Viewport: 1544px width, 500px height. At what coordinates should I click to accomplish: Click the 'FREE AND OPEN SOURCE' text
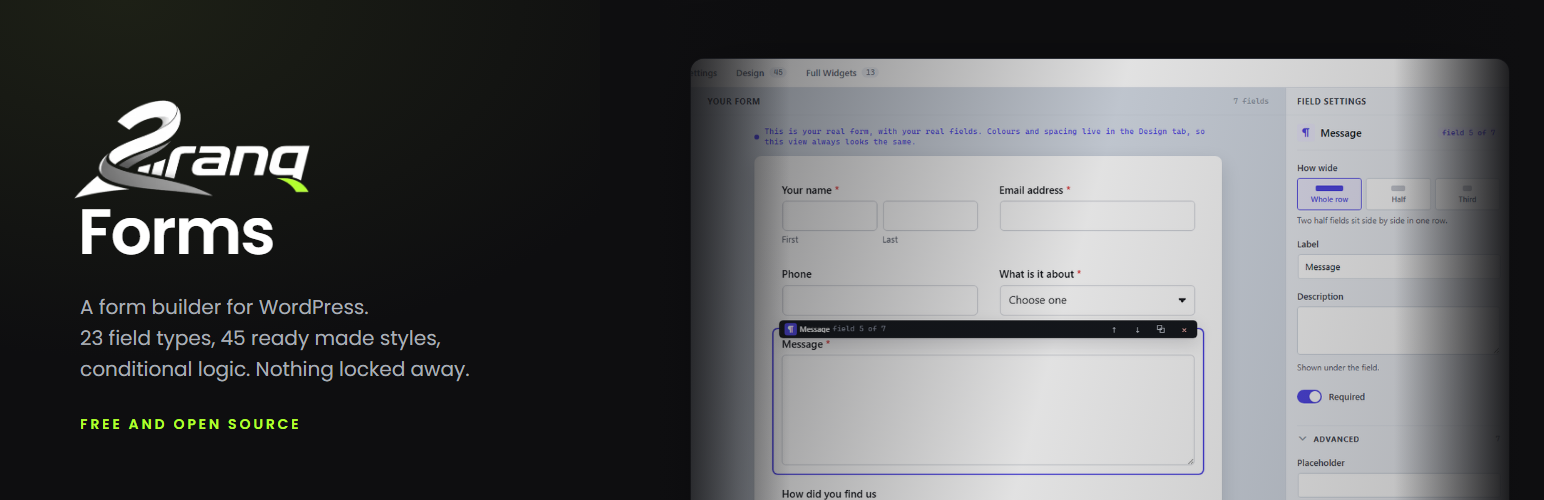(x=190, y=424)
